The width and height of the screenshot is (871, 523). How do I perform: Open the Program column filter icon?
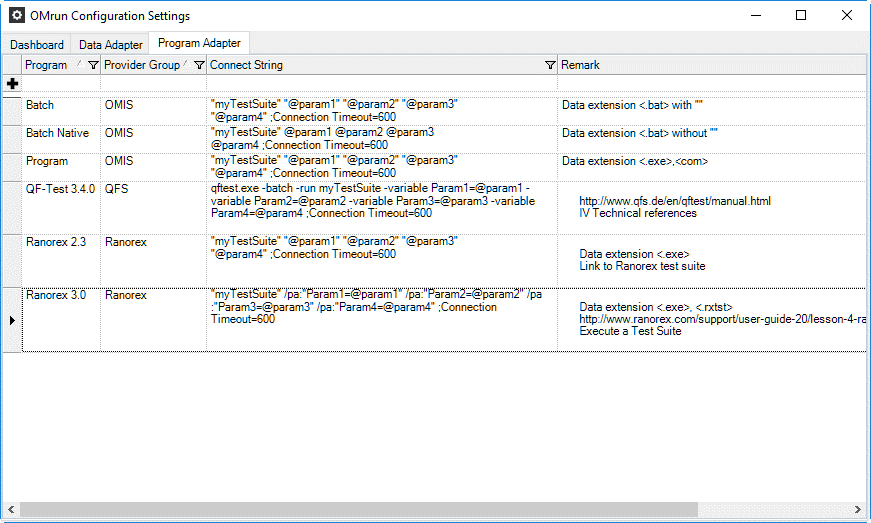coord(93,65)
